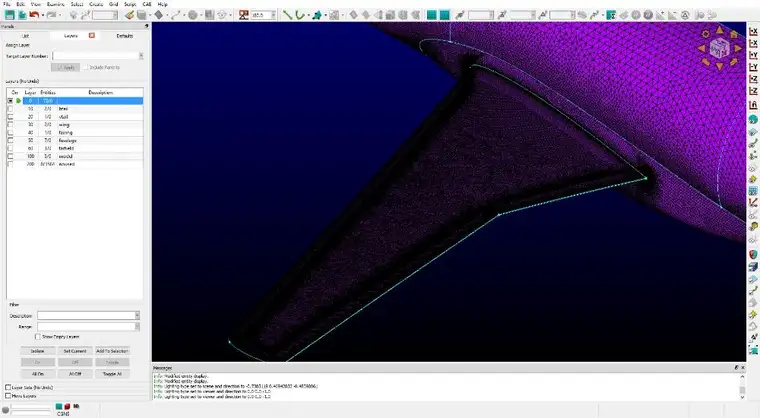Toggle the On checkbox for layer 10
Screen dimensions: 760x418
pyautogui.click(x=10, y=109)
